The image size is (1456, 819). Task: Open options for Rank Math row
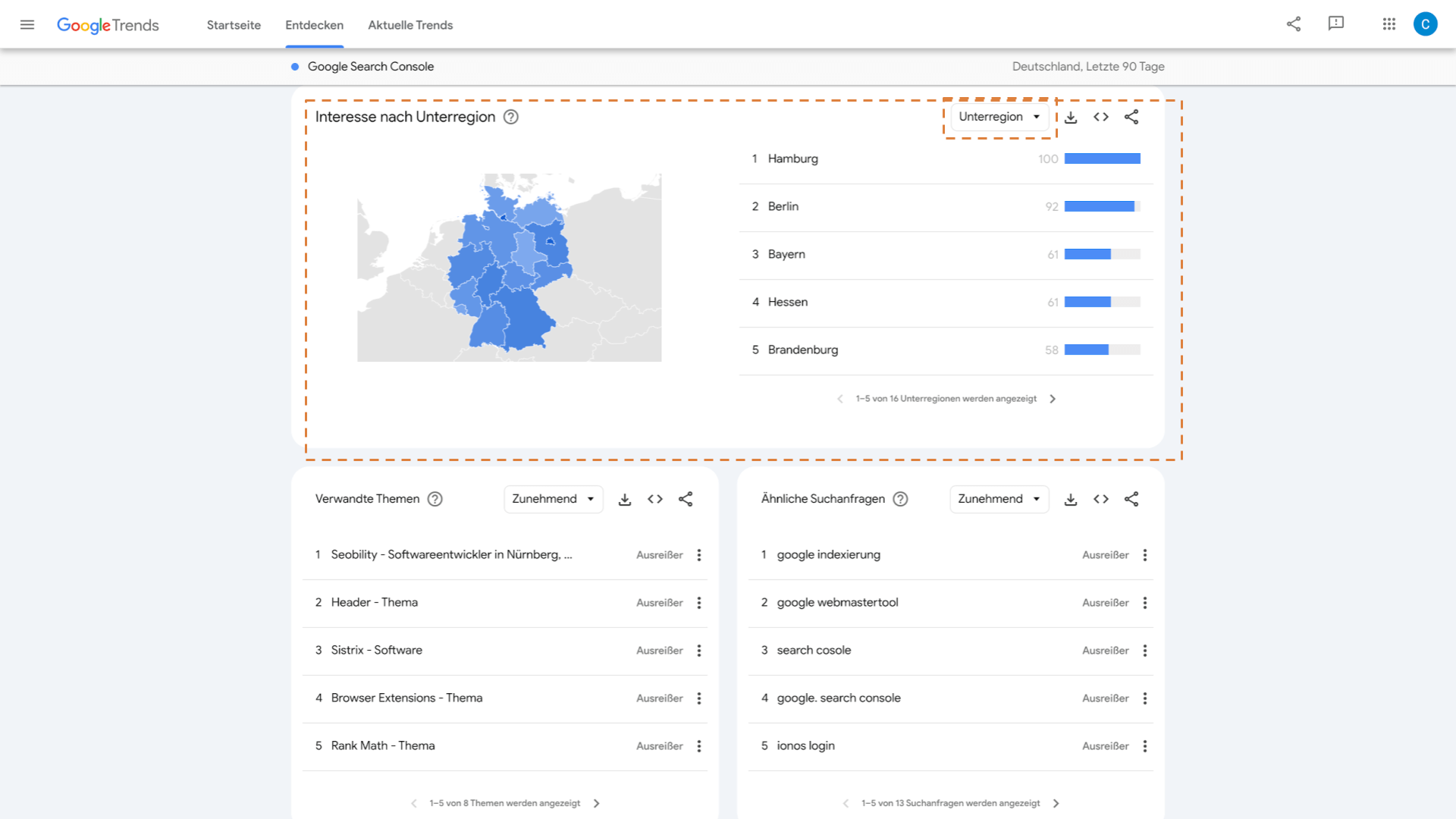point(699,746)
